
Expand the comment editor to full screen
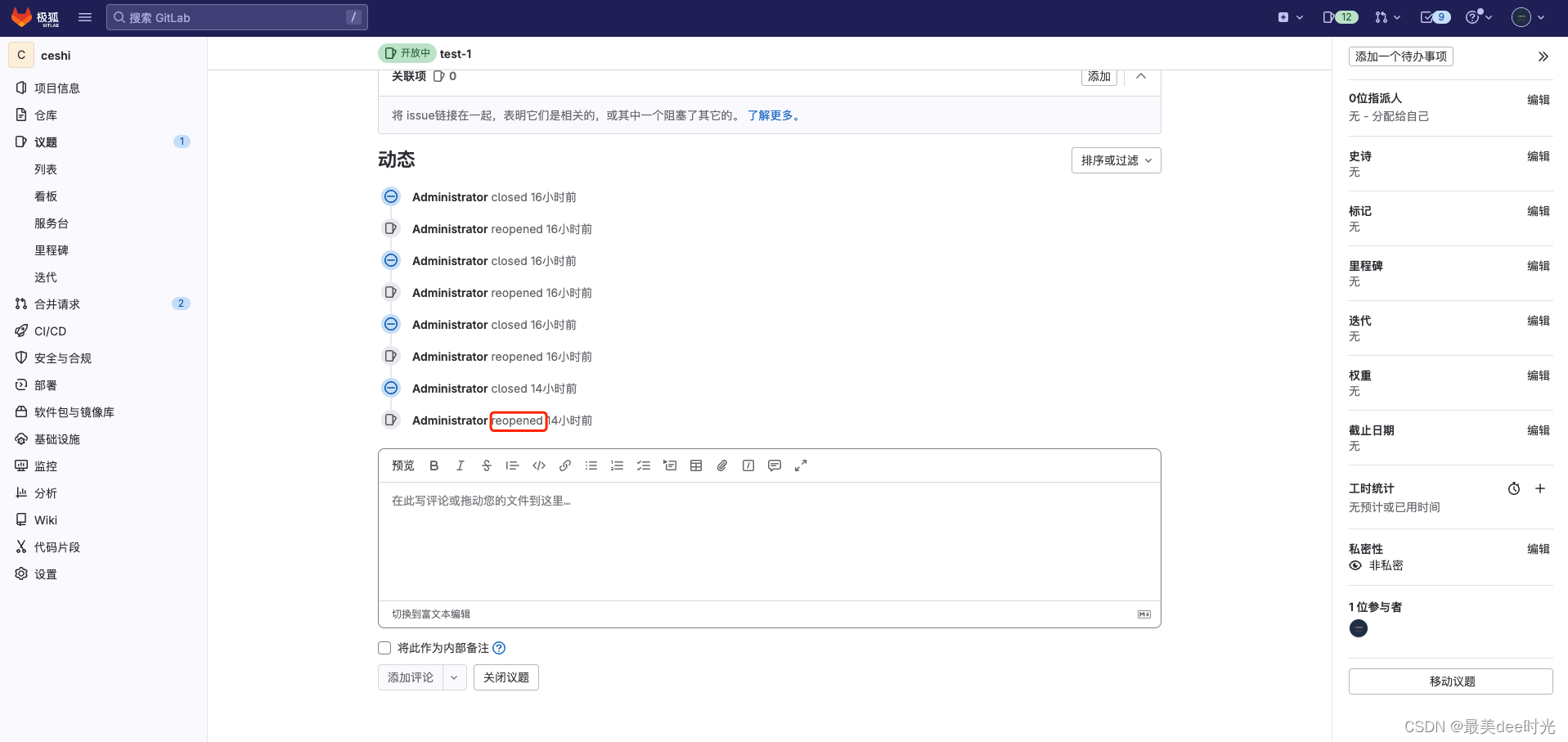[801, 465]
